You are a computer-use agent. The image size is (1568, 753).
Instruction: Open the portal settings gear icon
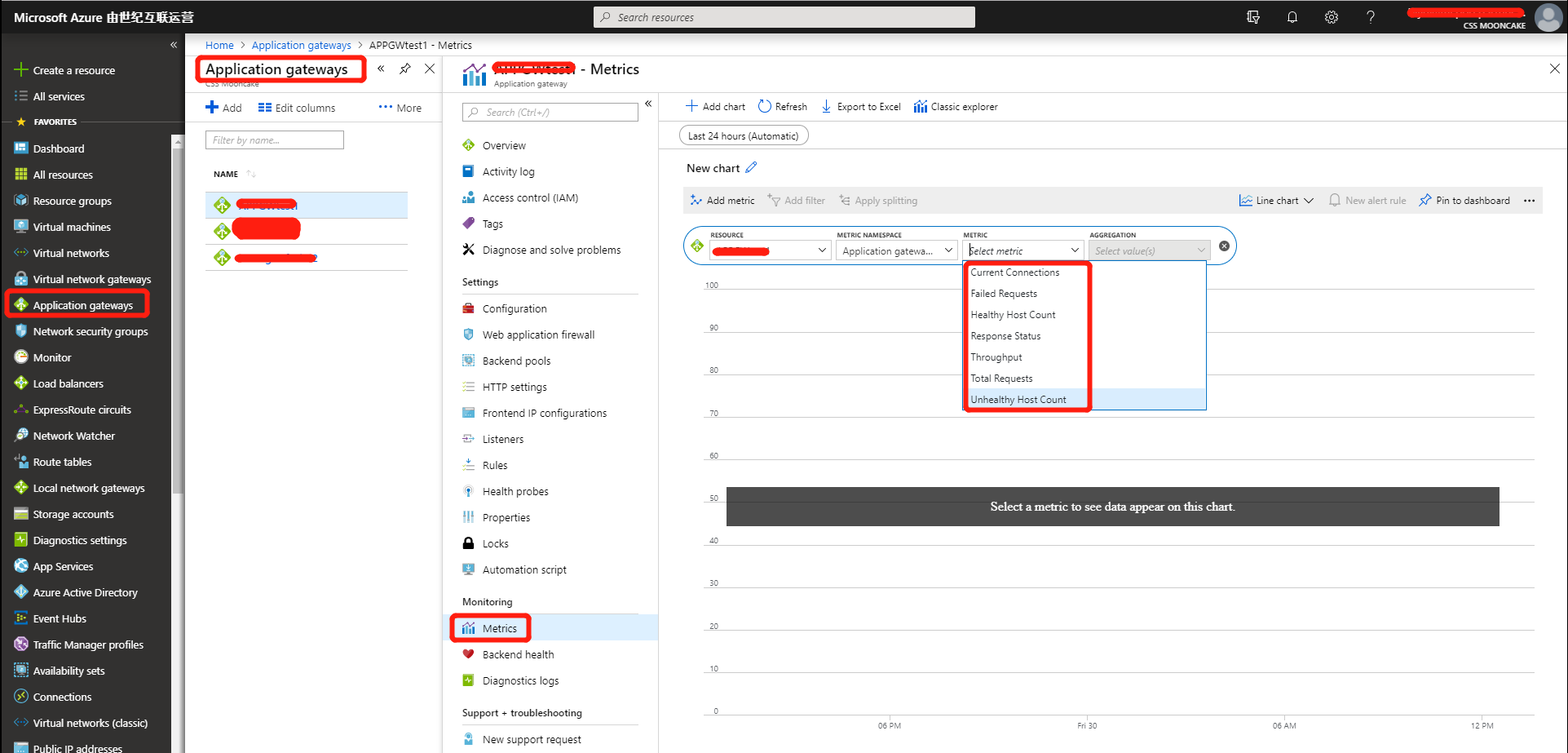click(x=1331, y=17)
